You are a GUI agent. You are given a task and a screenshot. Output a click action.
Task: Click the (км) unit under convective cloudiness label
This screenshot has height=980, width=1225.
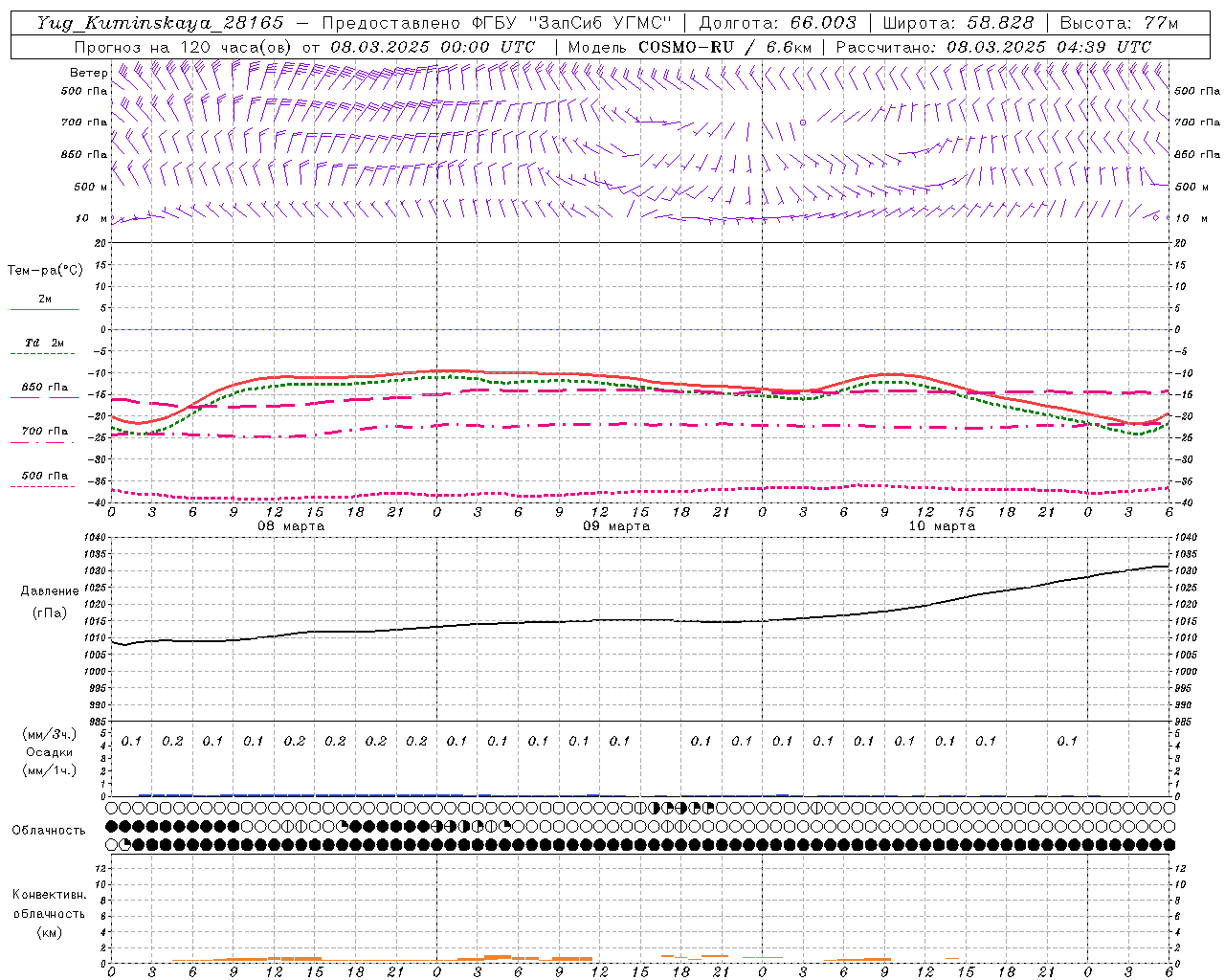click(50, 932)
